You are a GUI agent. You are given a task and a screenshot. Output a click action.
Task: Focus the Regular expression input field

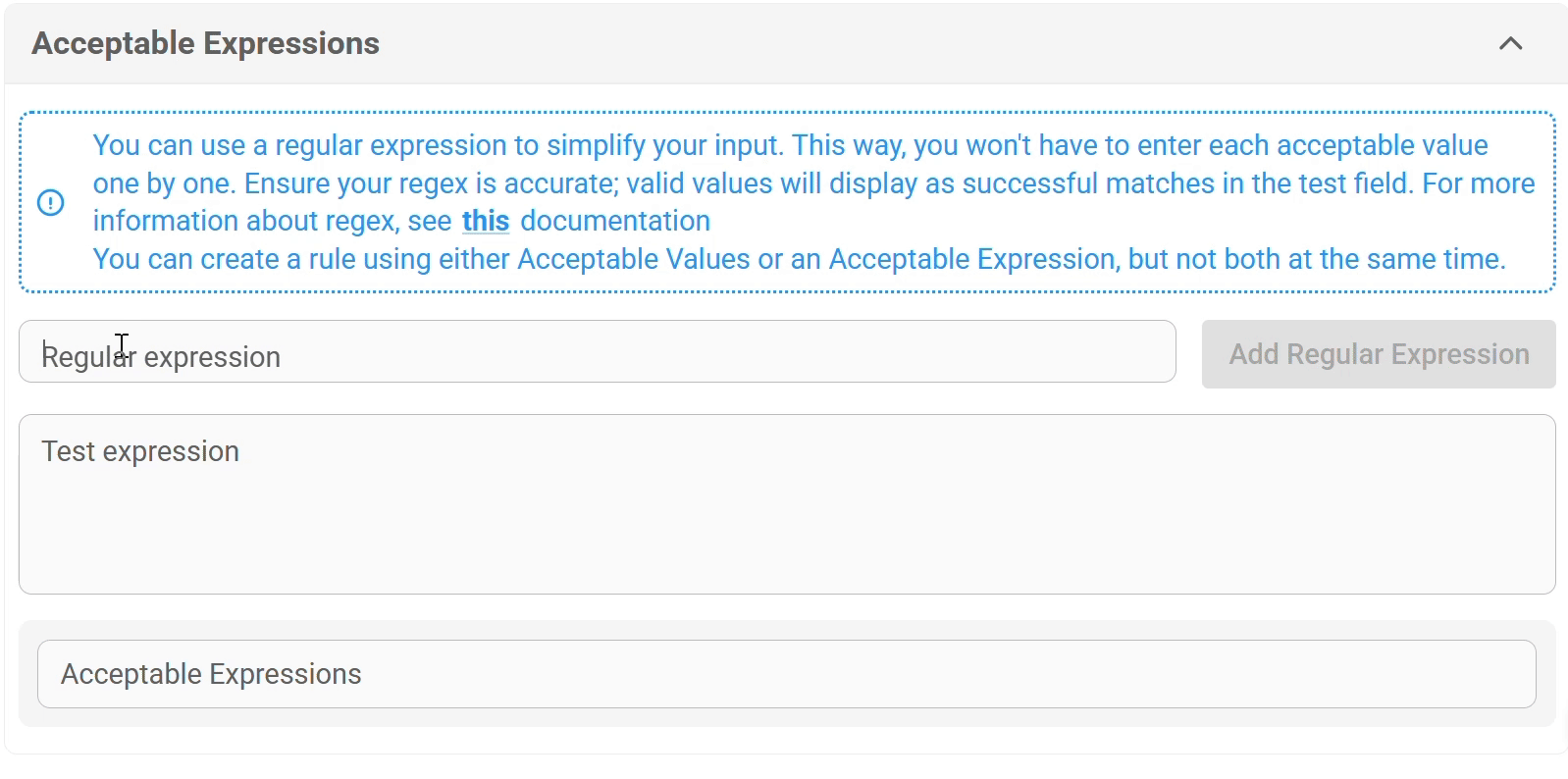coord(597,351)
